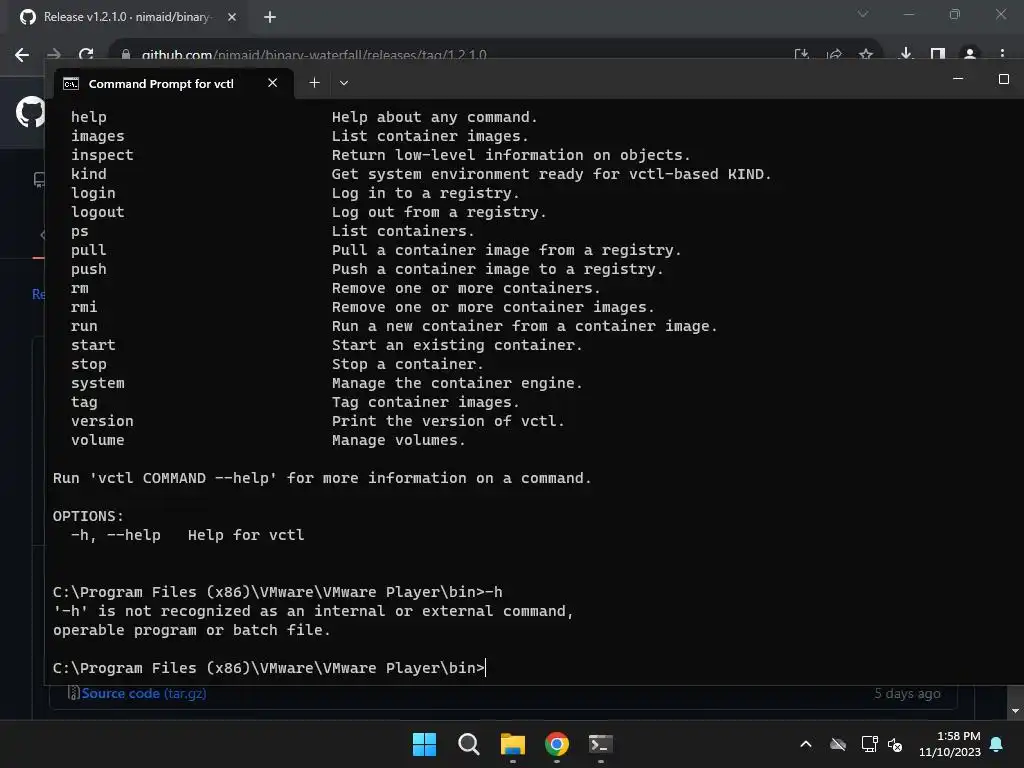The width and height of the screenshot is (1024, 768).
Task: Reload the GitHub page
Action: click(86, 55)
